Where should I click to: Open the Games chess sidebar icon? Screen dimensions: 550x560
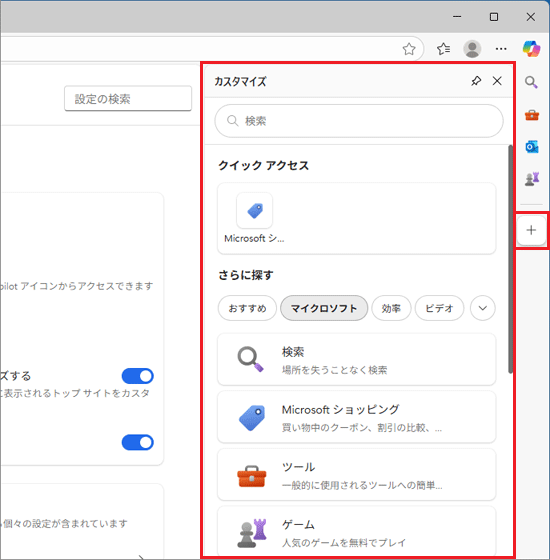pyautogui.click(x=532, y=179)
